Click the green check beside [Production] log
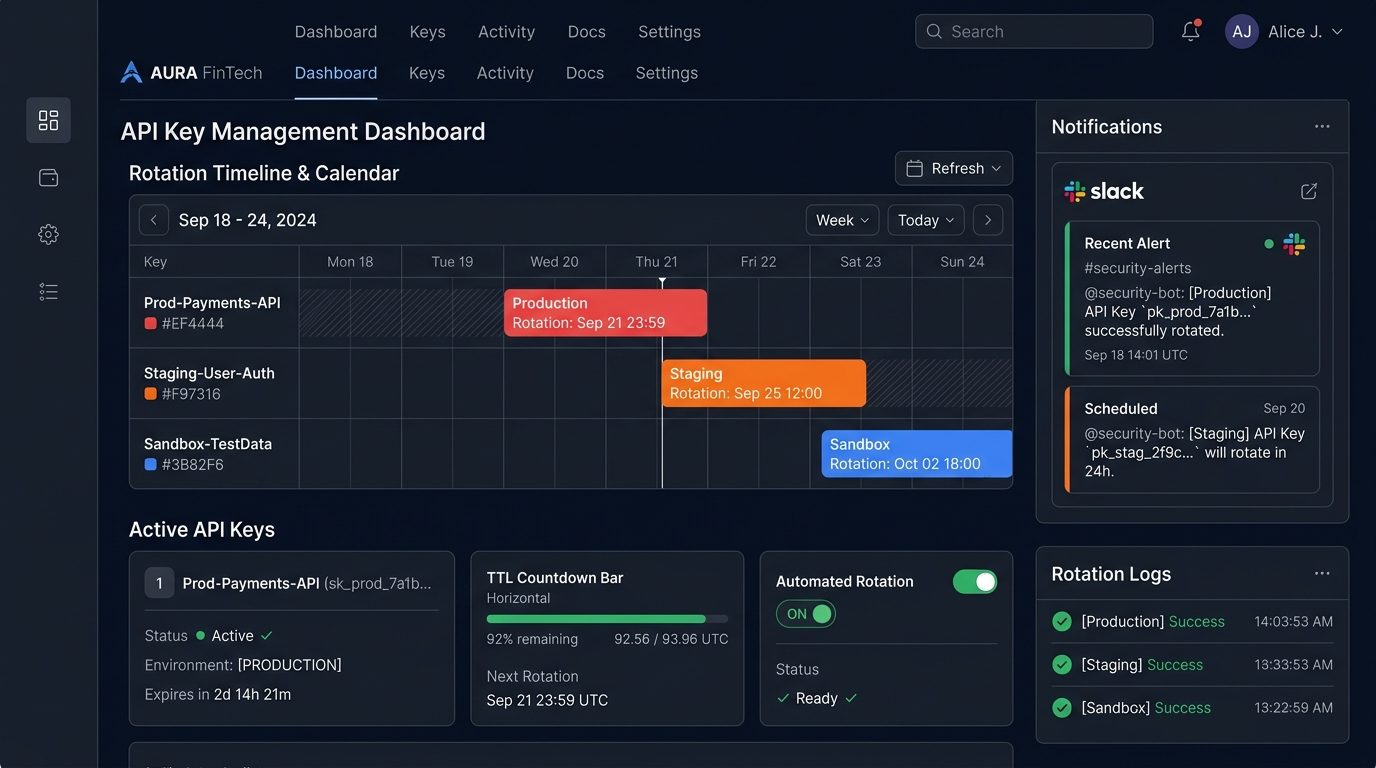The image size is (1376, 768). click(1062, 621)
